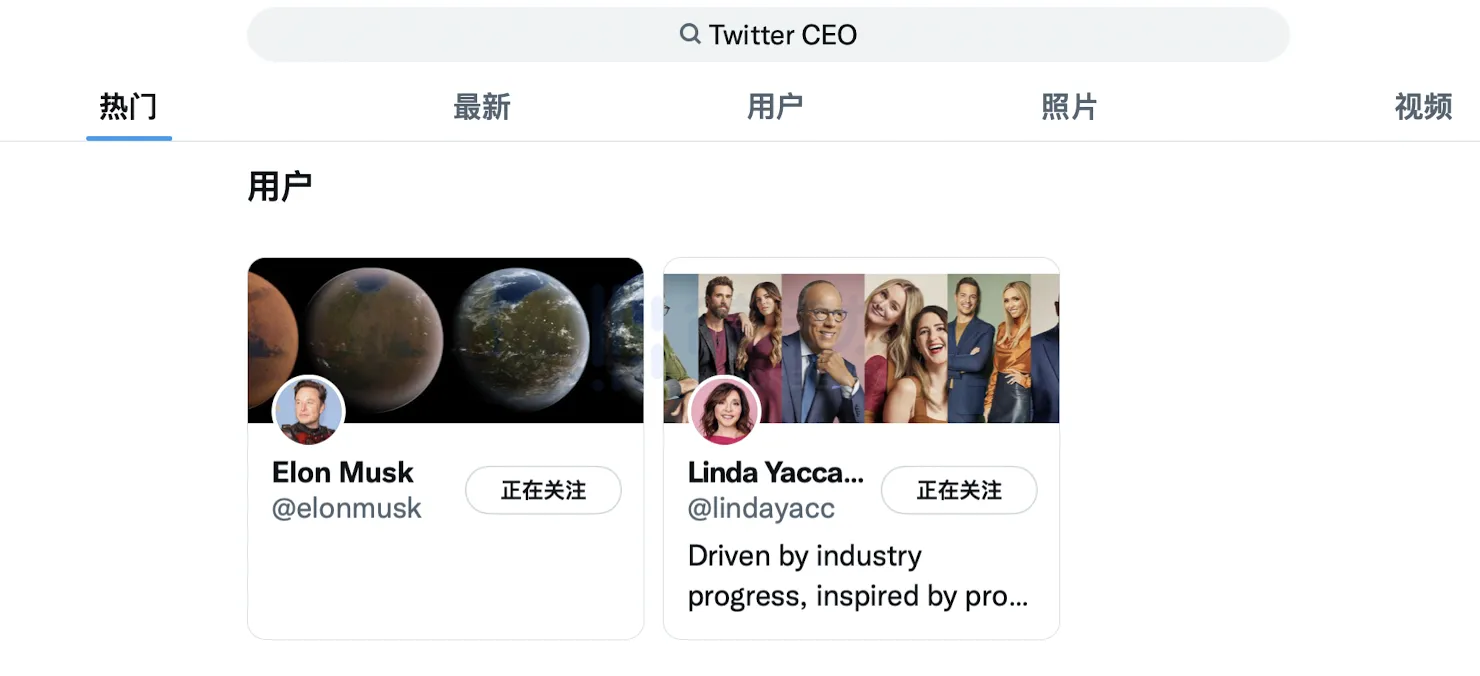
Task: Click the avatar on the Elon Musk card
Action: click(309, 411)
